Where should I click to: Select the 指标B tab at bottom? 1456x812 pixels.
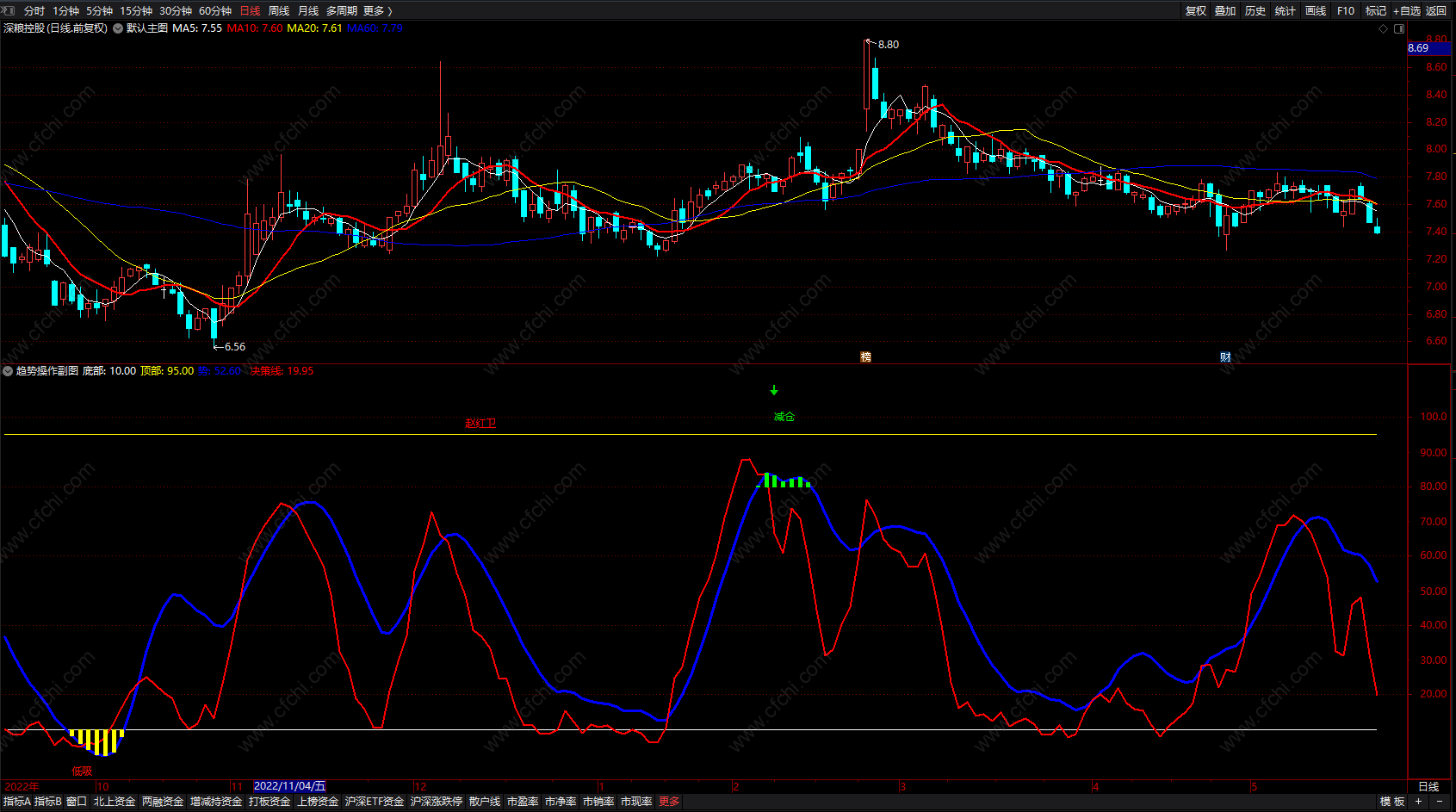coord(48,802)
